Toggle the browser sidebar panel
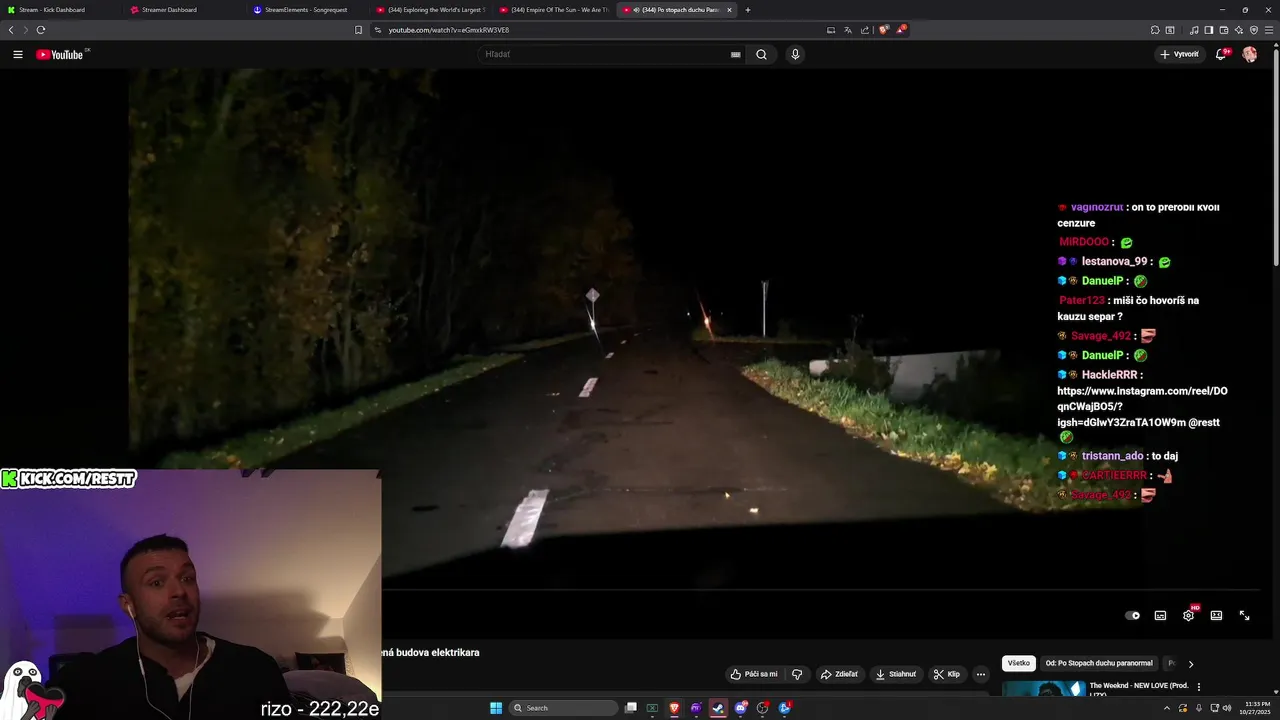The width and height of the screenshot is (1280, 720). pyautogui.click(x=1209, y=30)
